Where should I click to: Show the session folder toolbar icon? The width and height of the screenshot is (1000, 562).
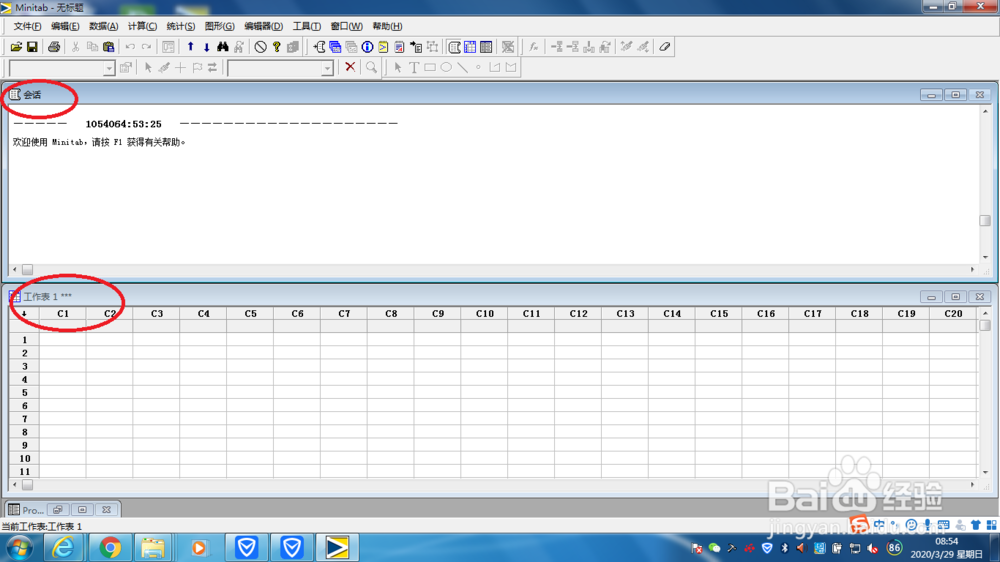tap(319, 47)
